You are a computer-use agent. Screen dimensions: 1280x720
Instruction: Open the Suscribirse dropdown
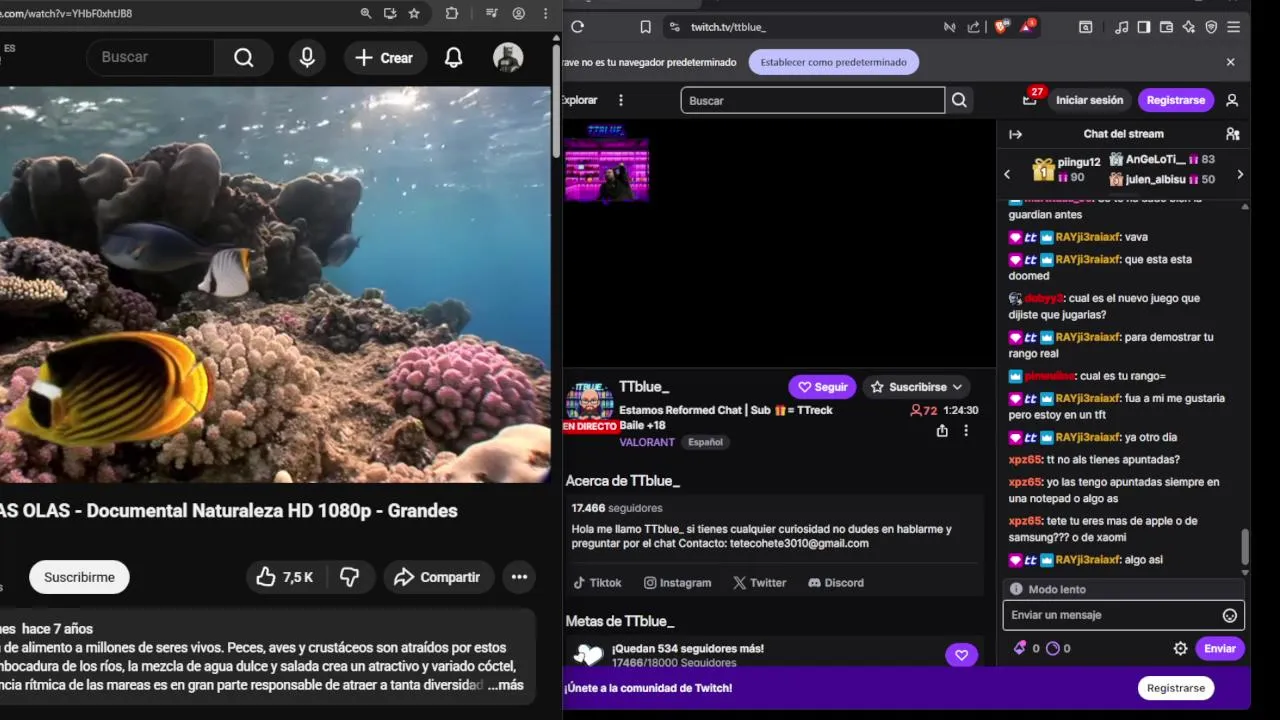[916, 387]
